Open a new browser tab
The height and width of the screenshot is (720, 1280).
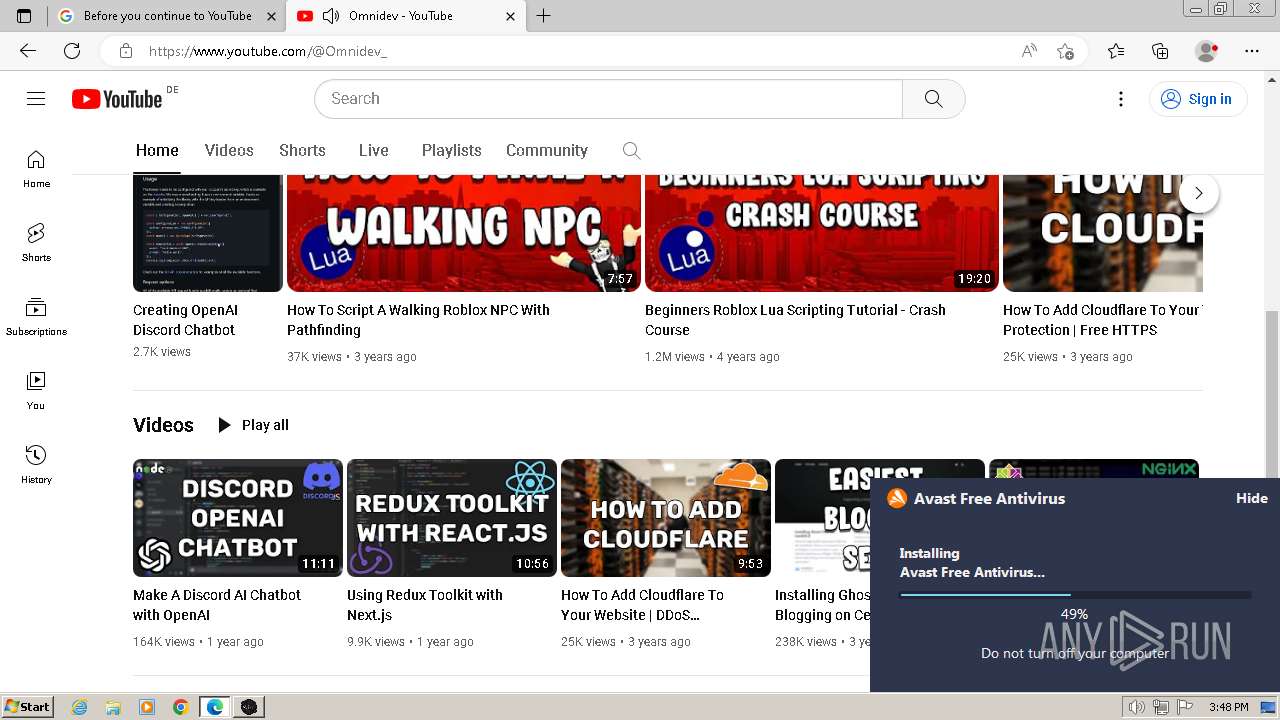tap(543, 15)
